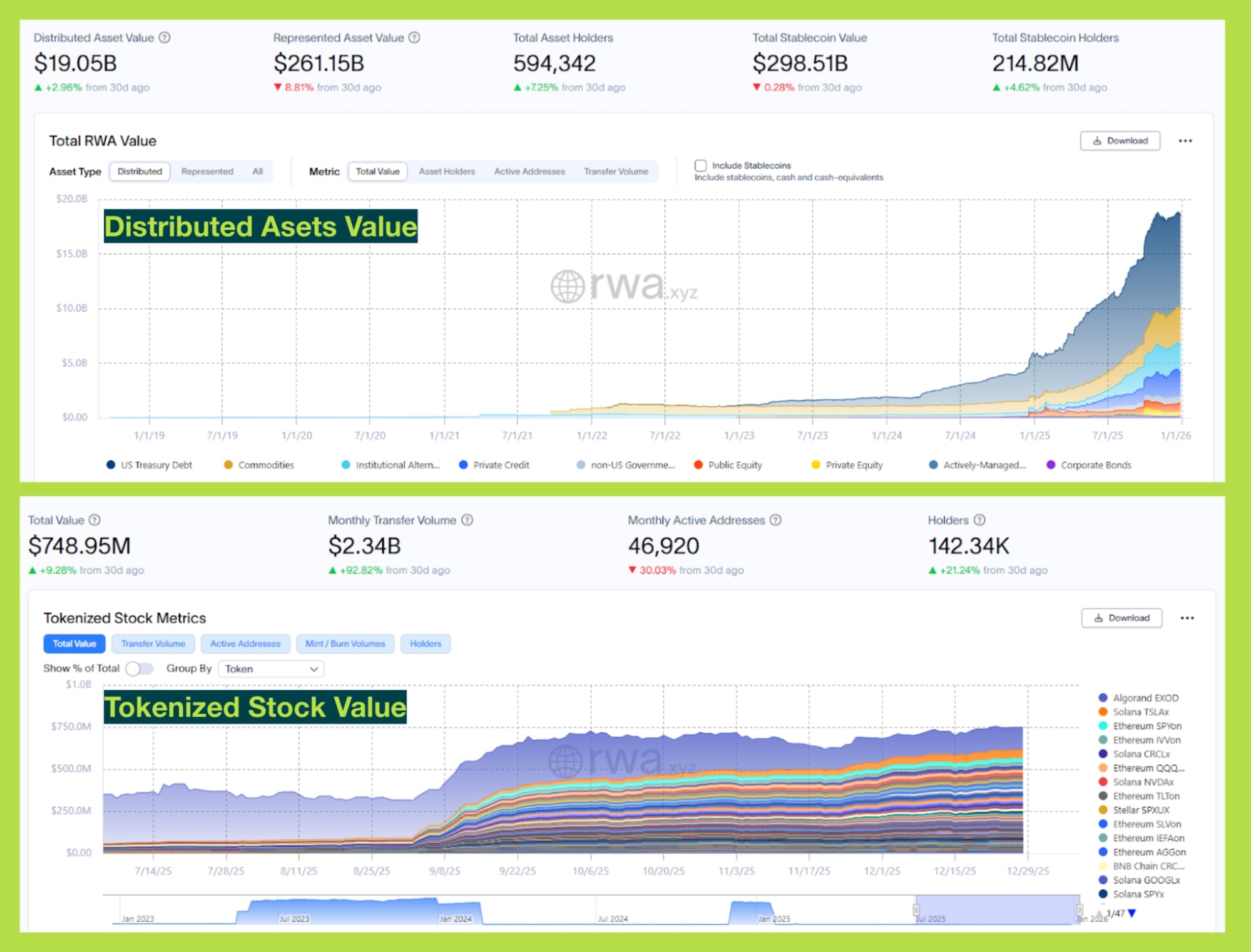Switch metric to Asset Holders
This screenshot has width=1251, height=952.
[447, 171]
